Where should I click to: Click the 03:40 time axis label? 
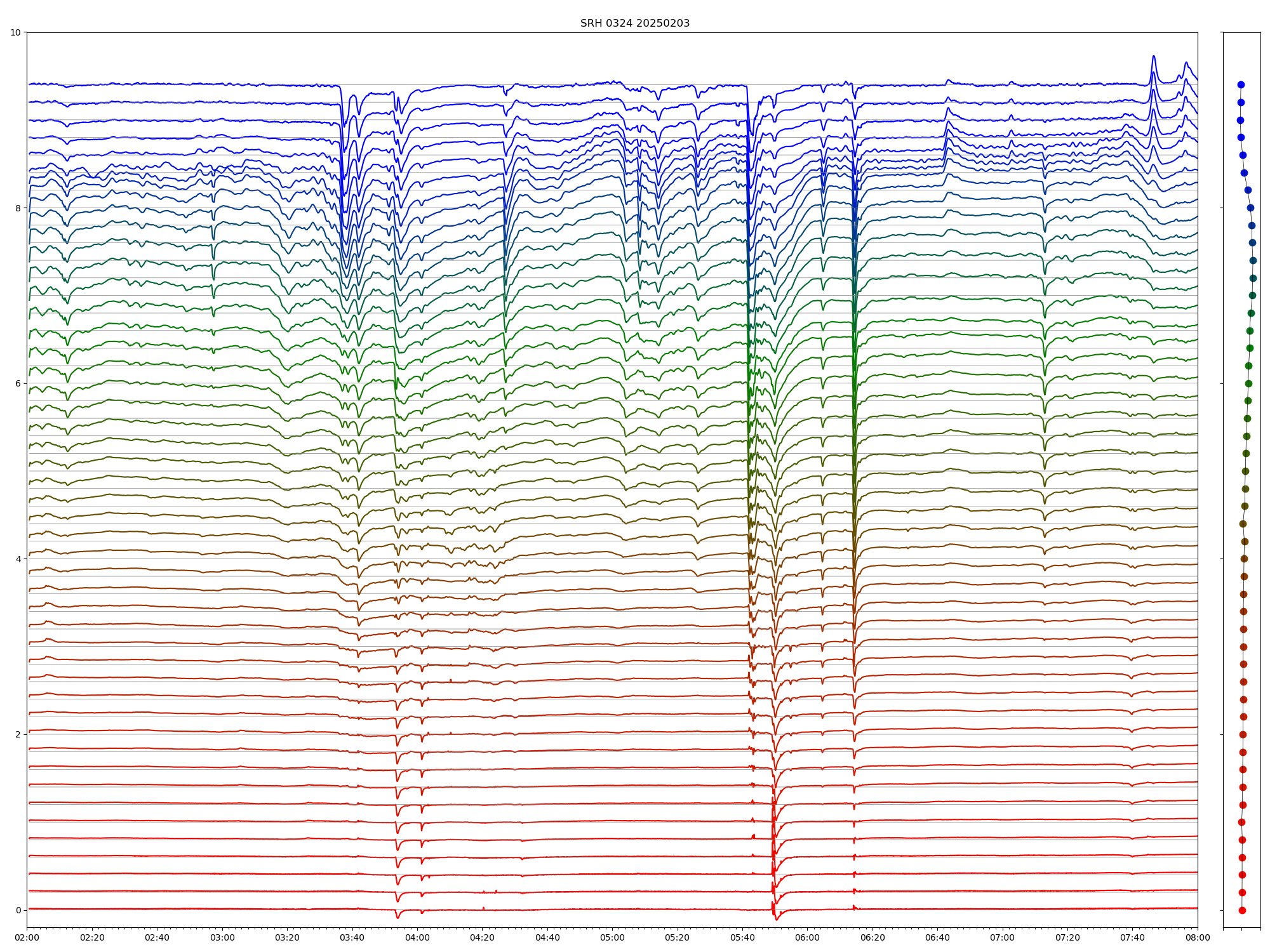pyautogui.click(x=352, y=937)
